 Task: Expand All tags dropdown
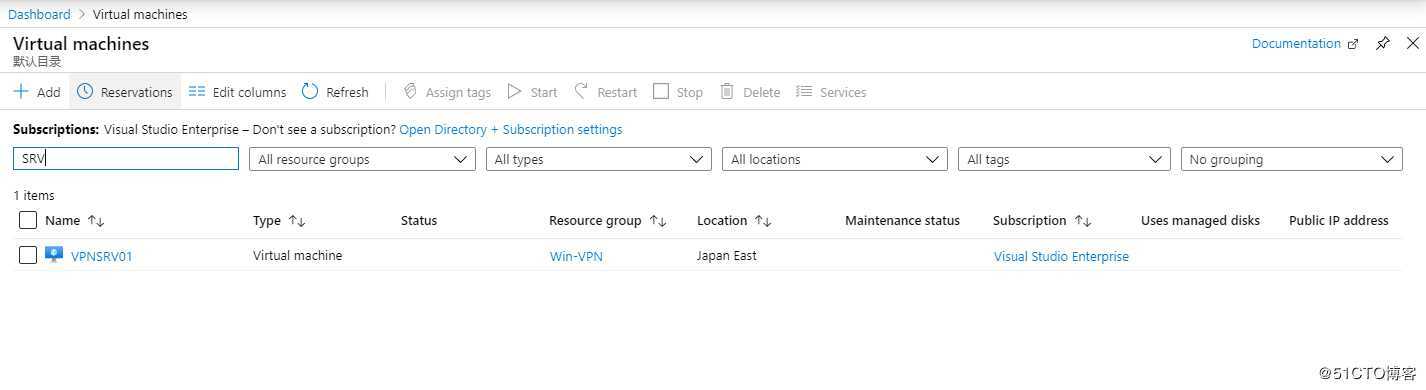pyautogui.click(x=1064, y=159)
